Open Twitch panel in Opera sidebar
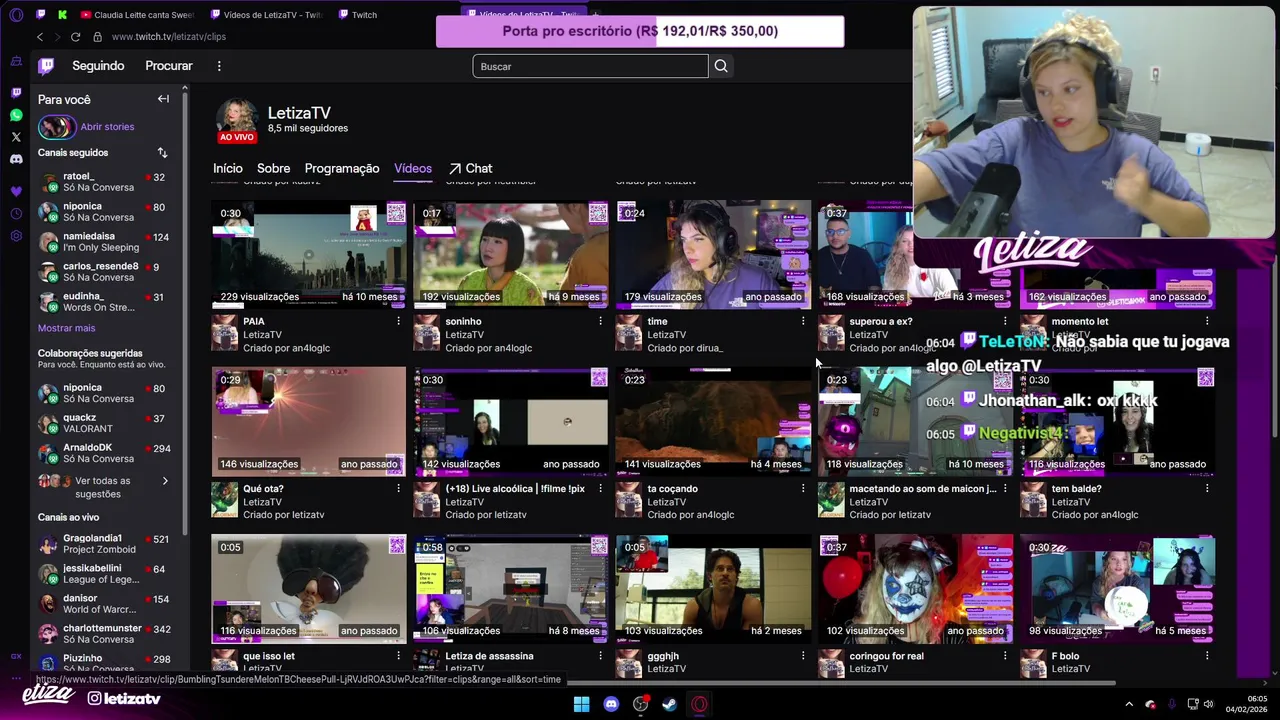The width and height of the screenshot is (1280, 720). tap(16, 92)
